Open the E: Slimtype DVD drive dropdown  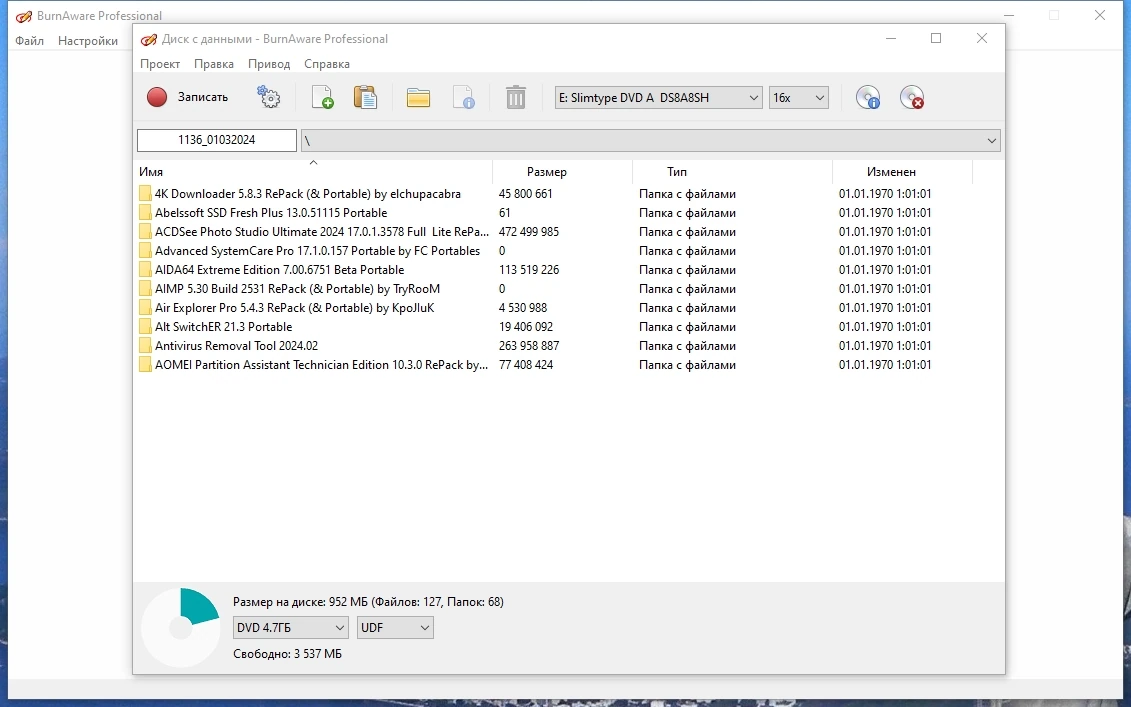pyautogui.click(x=658, y=97)
